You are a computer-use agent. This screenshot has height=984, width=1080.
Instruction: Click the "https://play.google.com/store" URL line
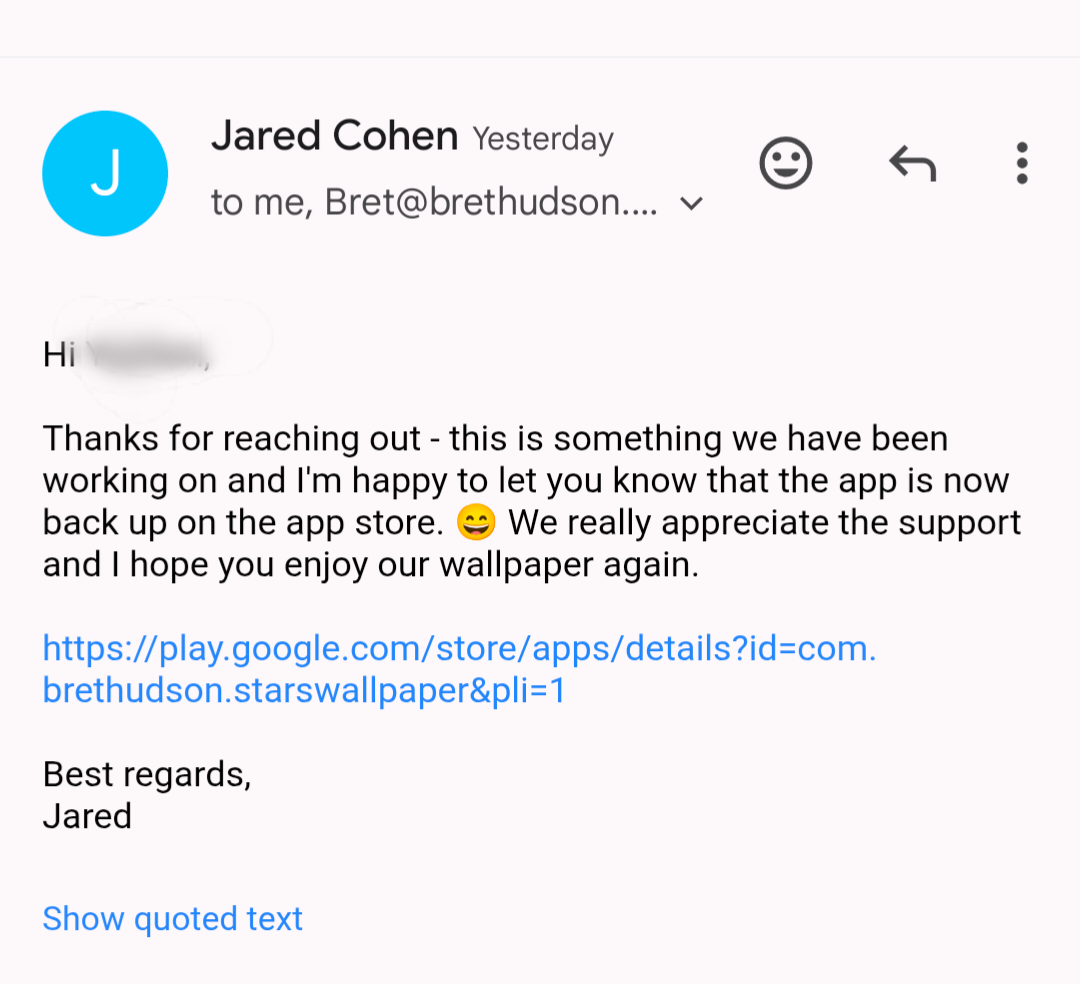click(x=459, y=649)
